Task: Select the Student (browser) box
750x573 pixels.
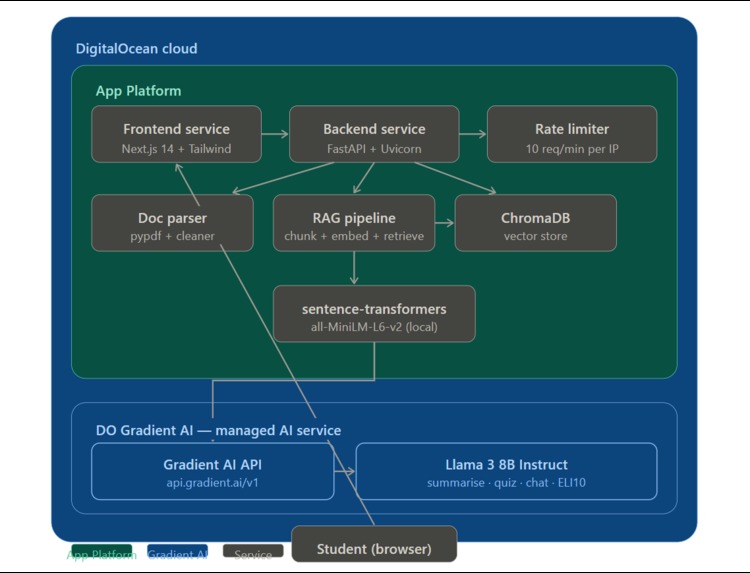Action: click(374, 544)
